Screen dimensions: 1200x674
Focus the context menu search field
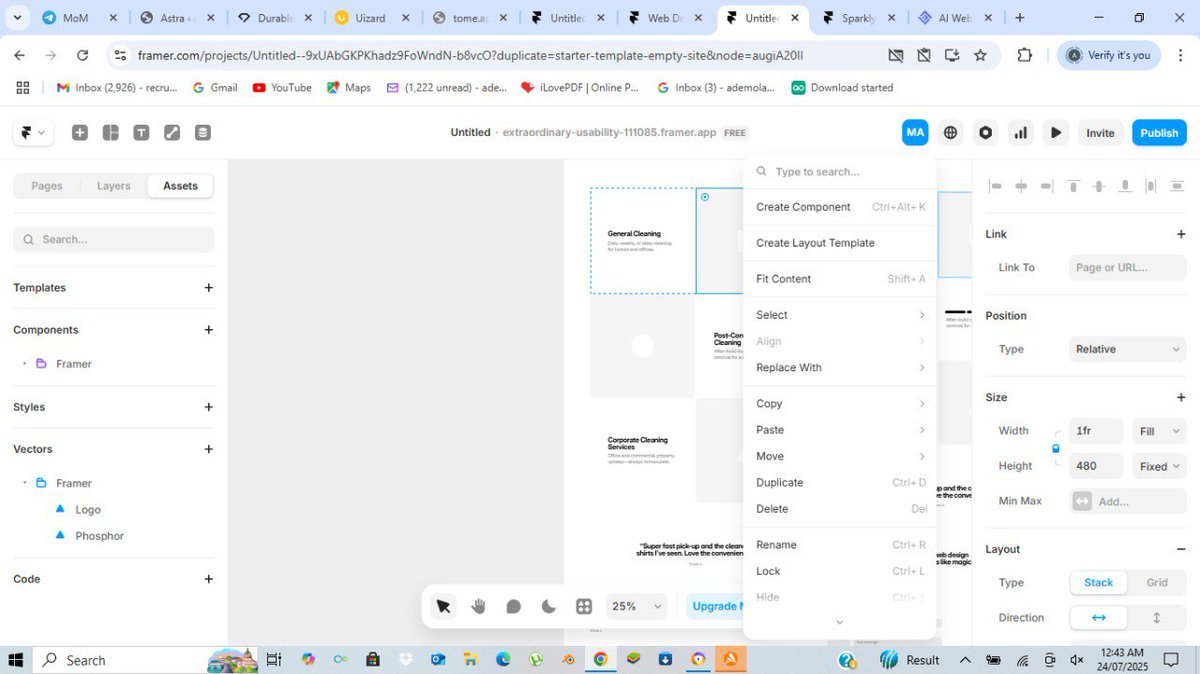click(840, 172)
